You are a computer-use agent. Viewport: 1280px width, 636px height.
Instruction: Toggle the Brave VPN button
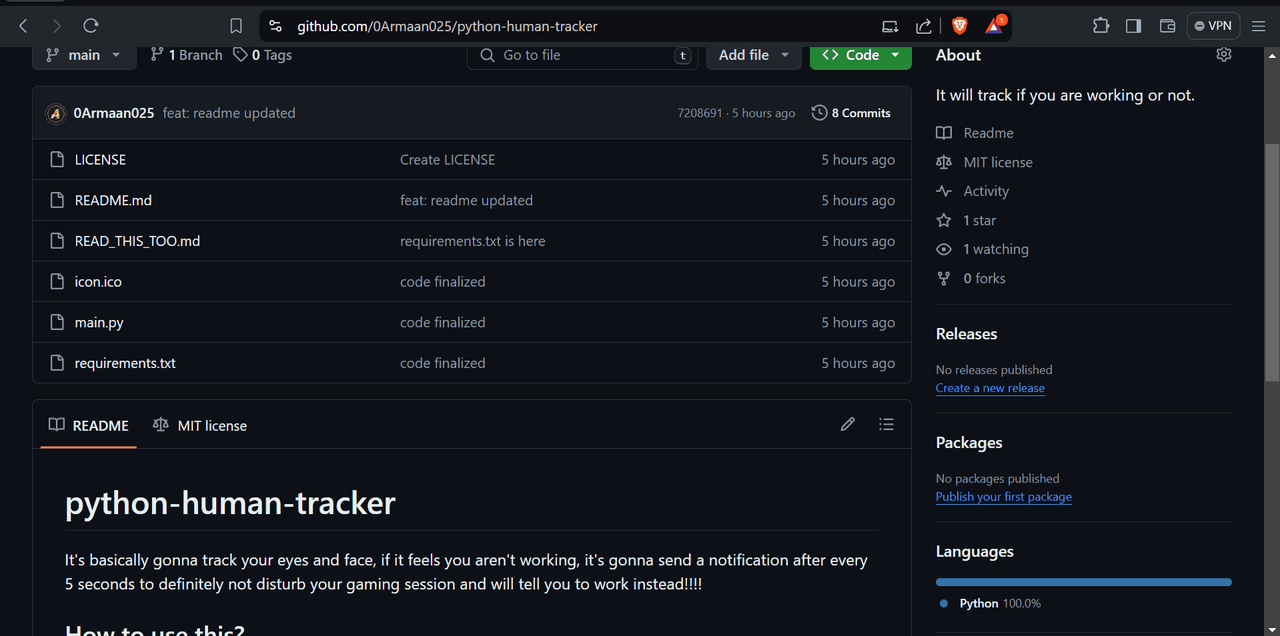click(1212, 26)
